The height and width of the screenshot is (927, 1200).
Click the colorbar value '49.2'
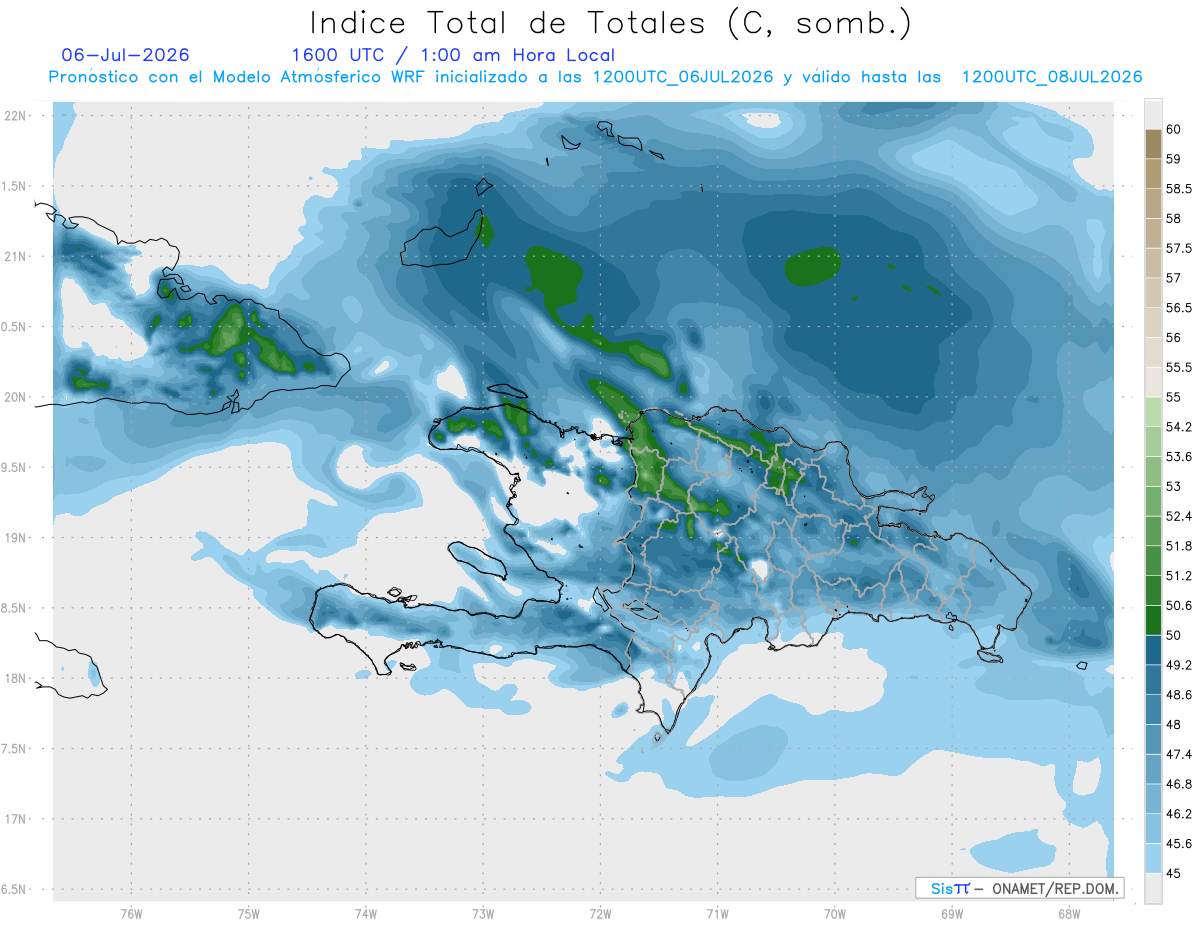(x=1179, y=665)
